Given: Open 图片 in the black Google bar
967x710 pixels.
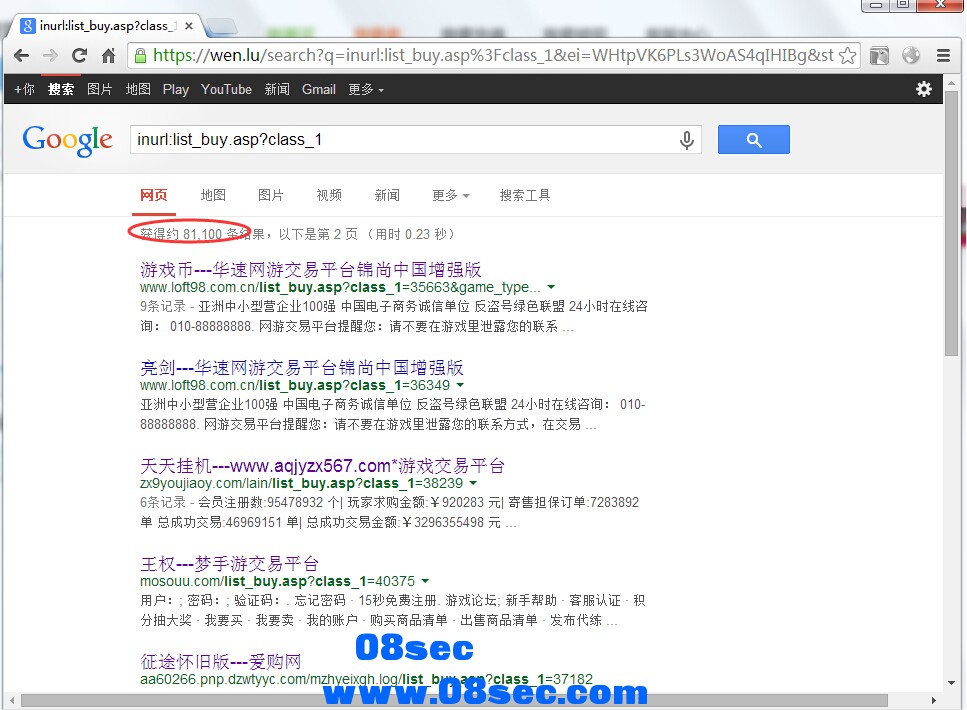Looking at the screenshot, I should point(99,89).
